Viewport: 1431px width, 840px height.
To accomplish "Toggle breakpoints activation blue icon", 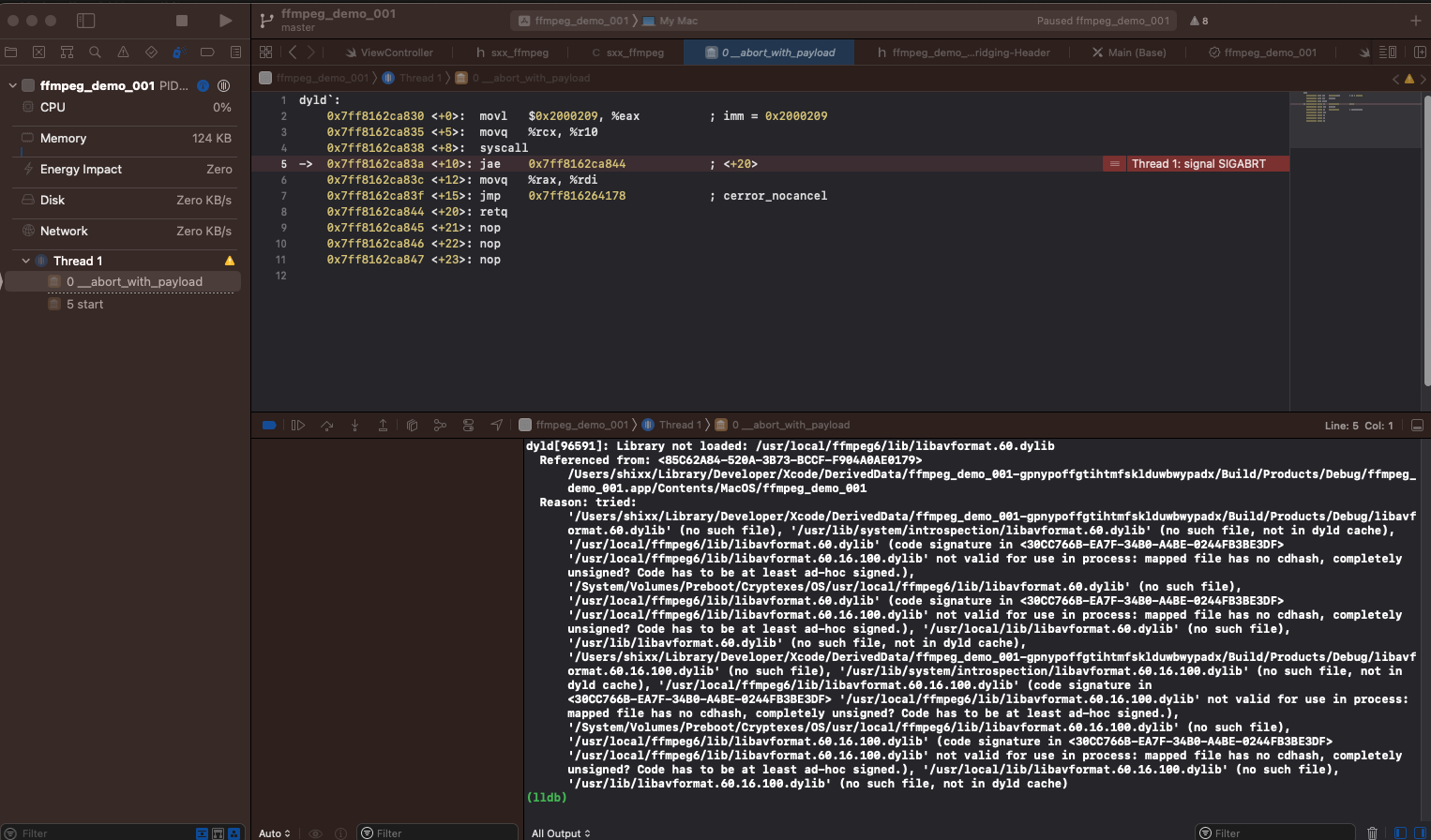I will pyautogui.click(x=269, y=426).
